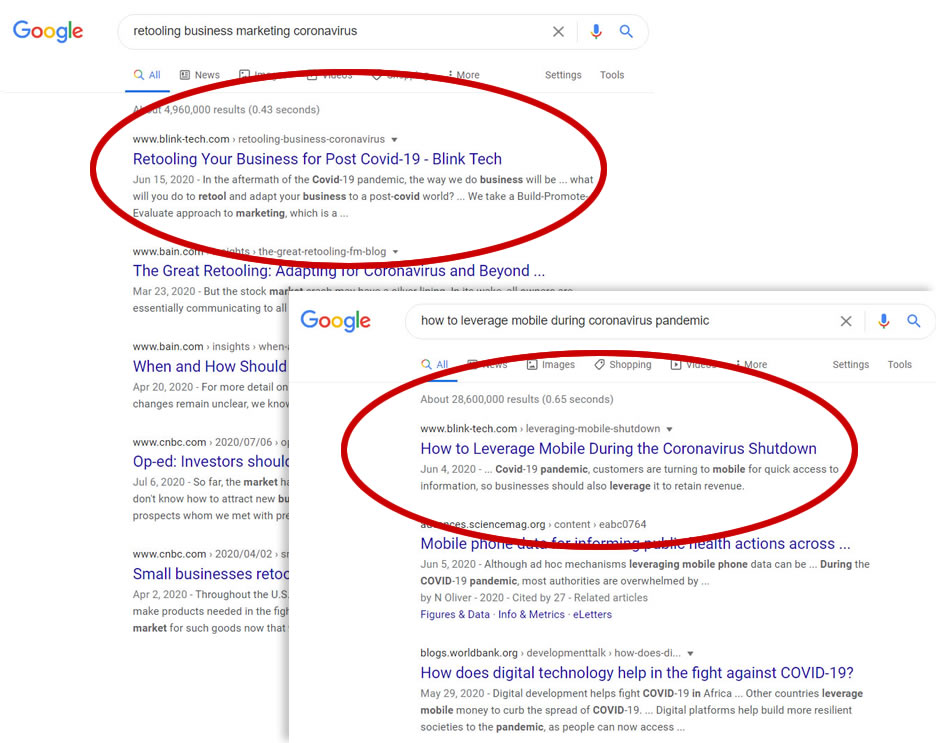Expand the blink-tech.com retooling result options arrow
The image size is (936, 743).
tap(394, 140)
